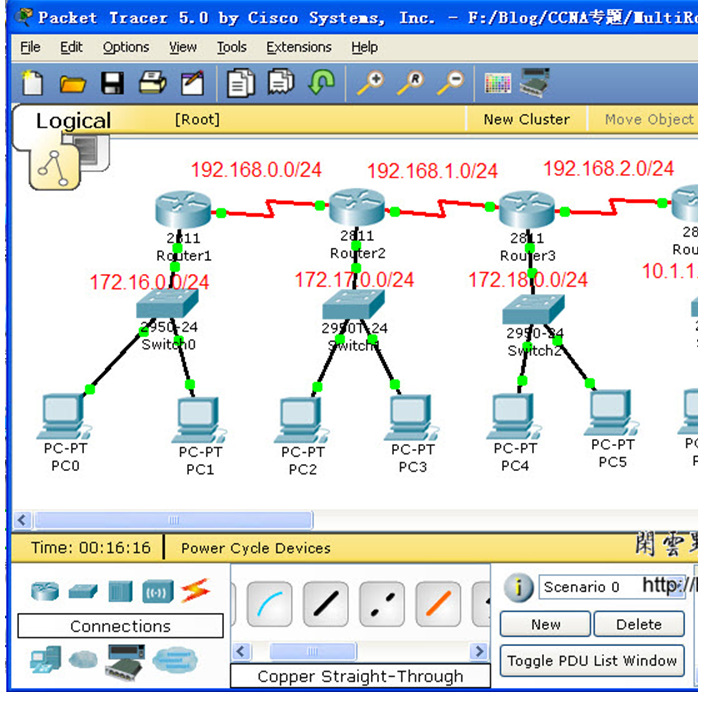
Task: Open the Tools menu
Action: pos(231,47)
